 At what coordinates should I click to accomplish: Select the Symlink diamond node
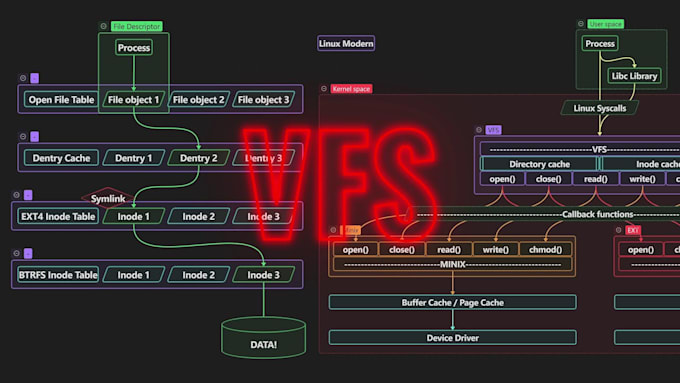(x=108, y=199)
